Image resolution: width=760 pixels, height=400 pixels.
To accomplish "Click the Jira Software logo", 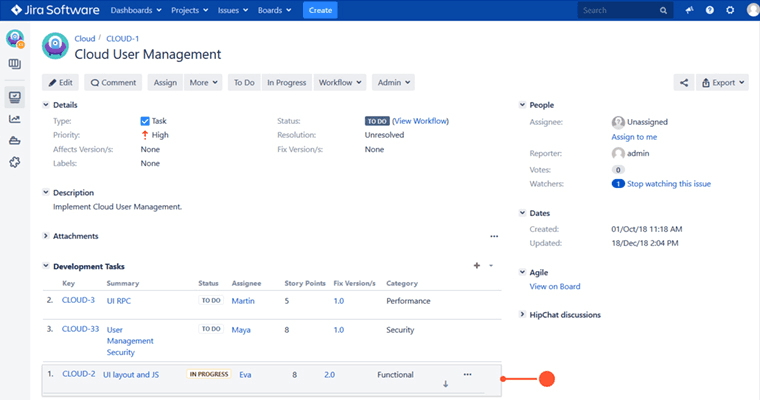I will click(55, 10).
